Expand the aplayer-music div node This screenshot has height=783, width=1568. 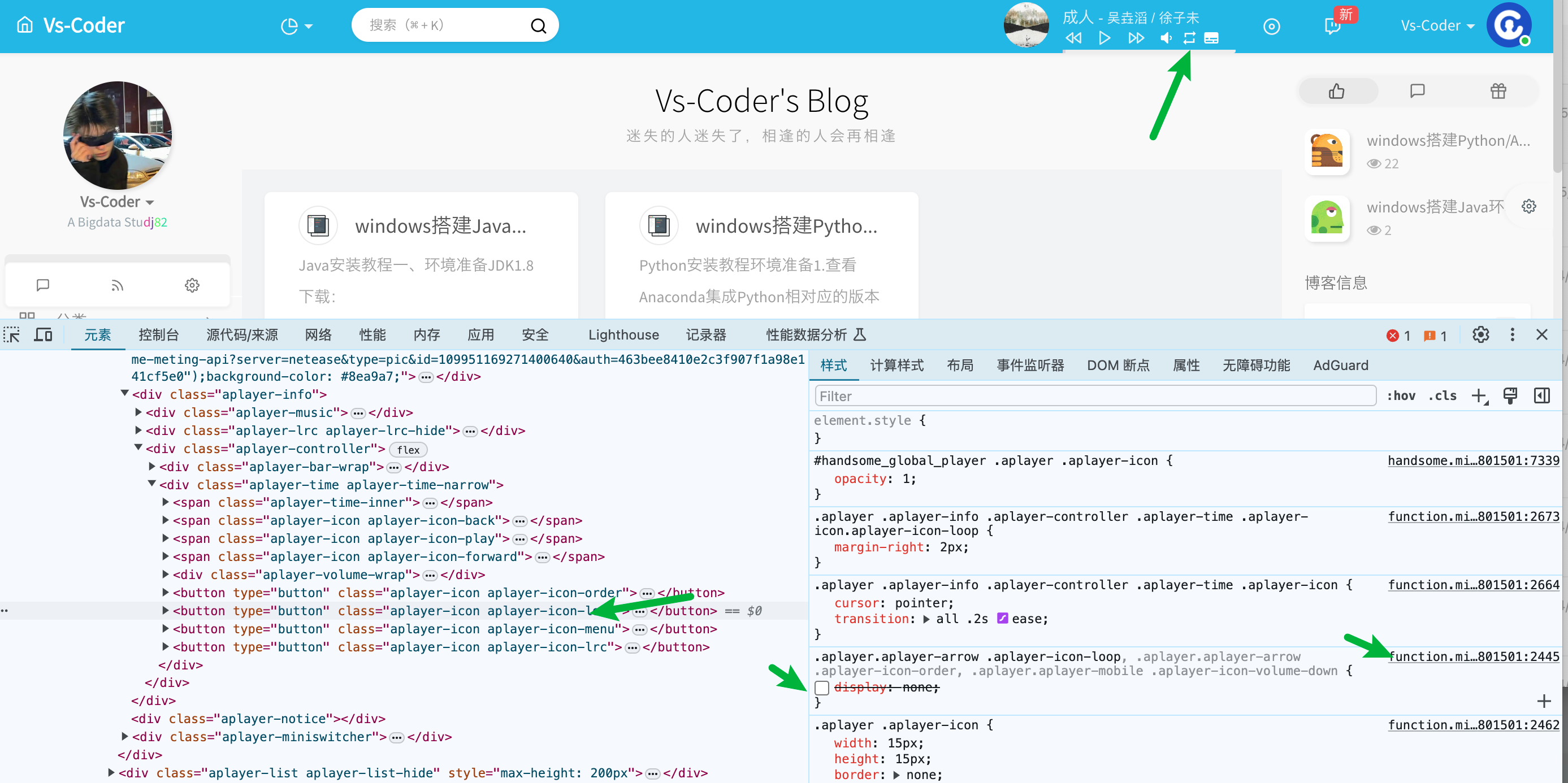(138, 412)
